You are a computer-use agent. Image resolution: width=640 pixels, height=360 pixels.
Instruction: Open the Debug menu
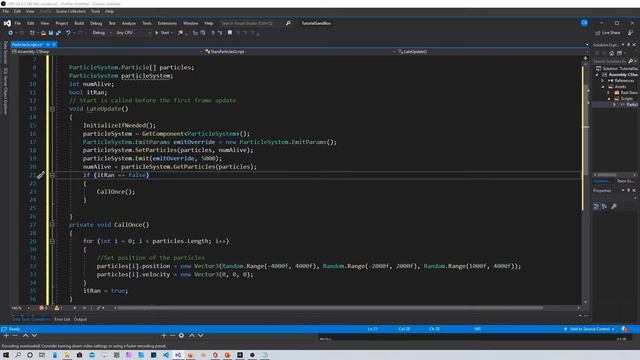pos(96,23)
